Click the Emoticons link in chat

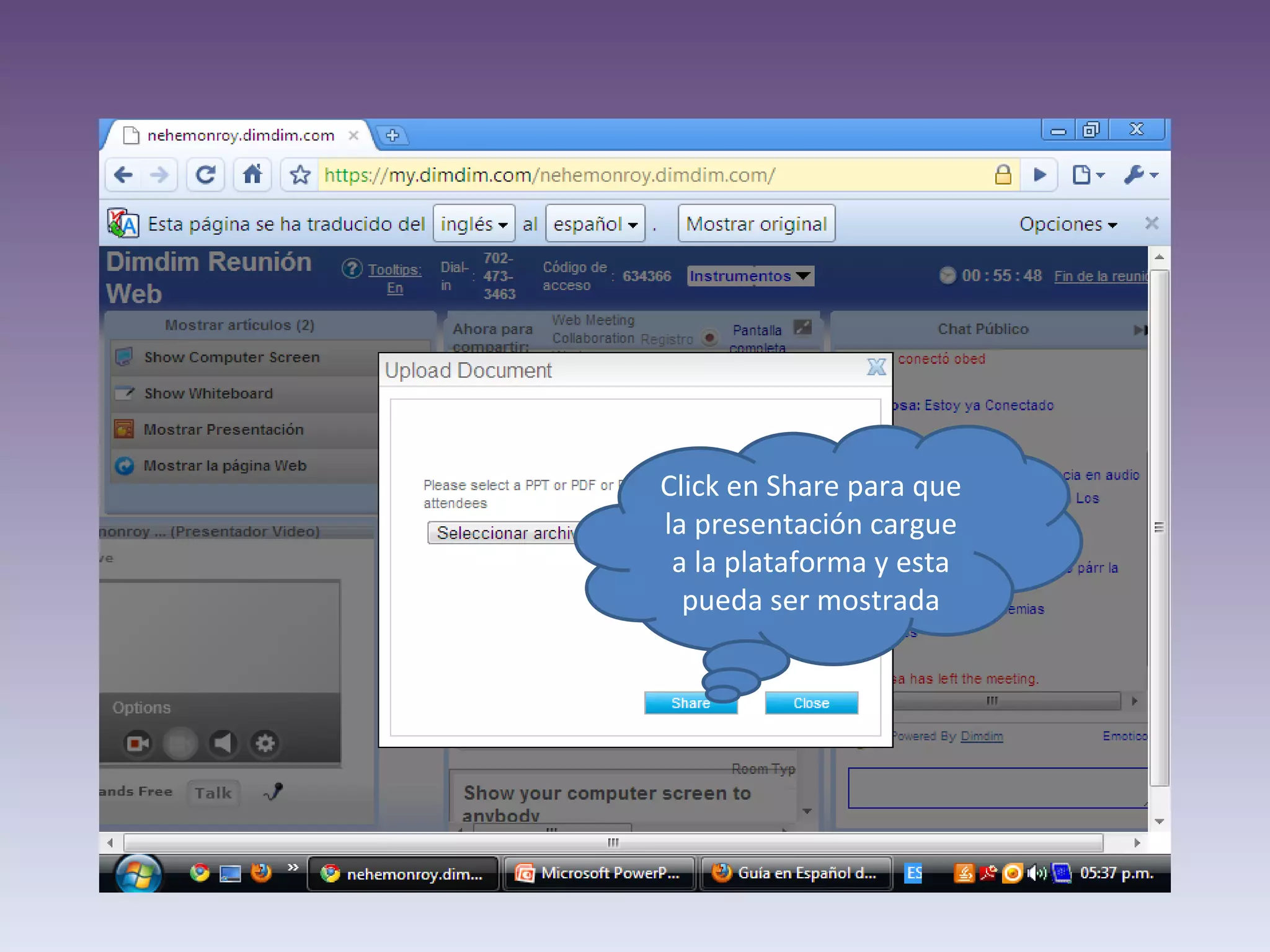1125,736
